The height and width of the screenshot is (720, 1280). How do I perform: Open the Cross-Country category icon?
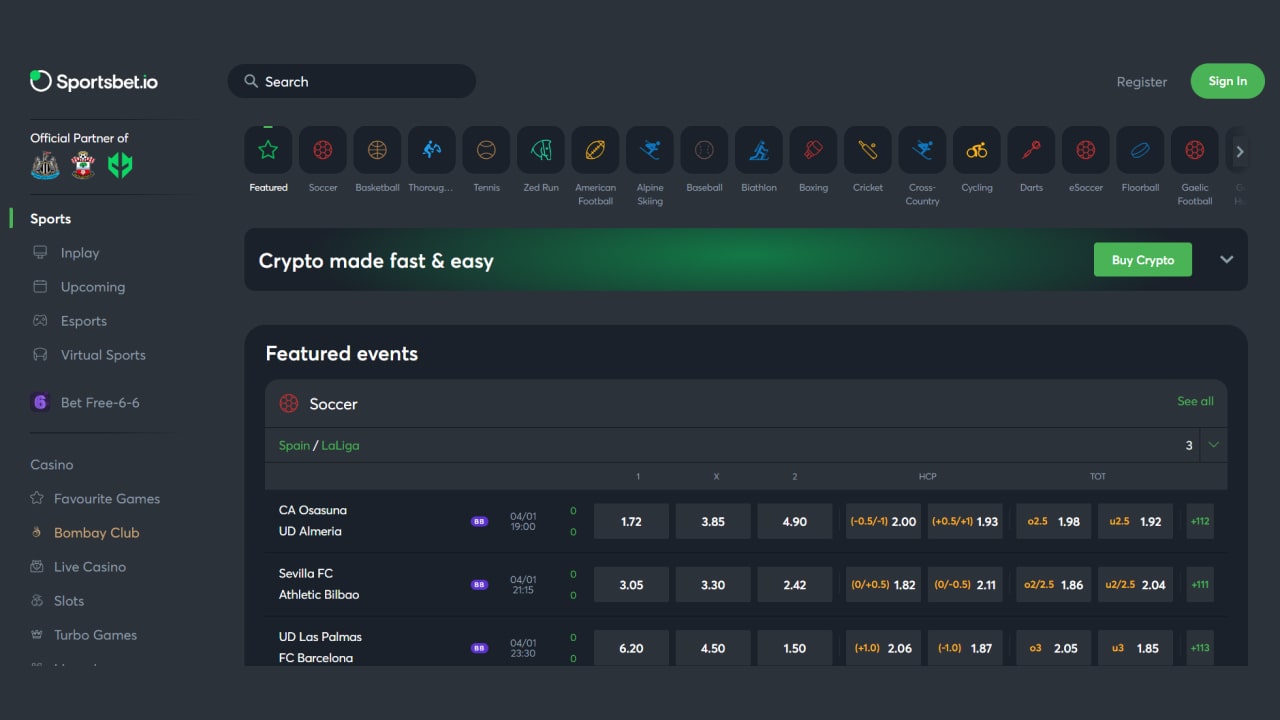[922, 150]
